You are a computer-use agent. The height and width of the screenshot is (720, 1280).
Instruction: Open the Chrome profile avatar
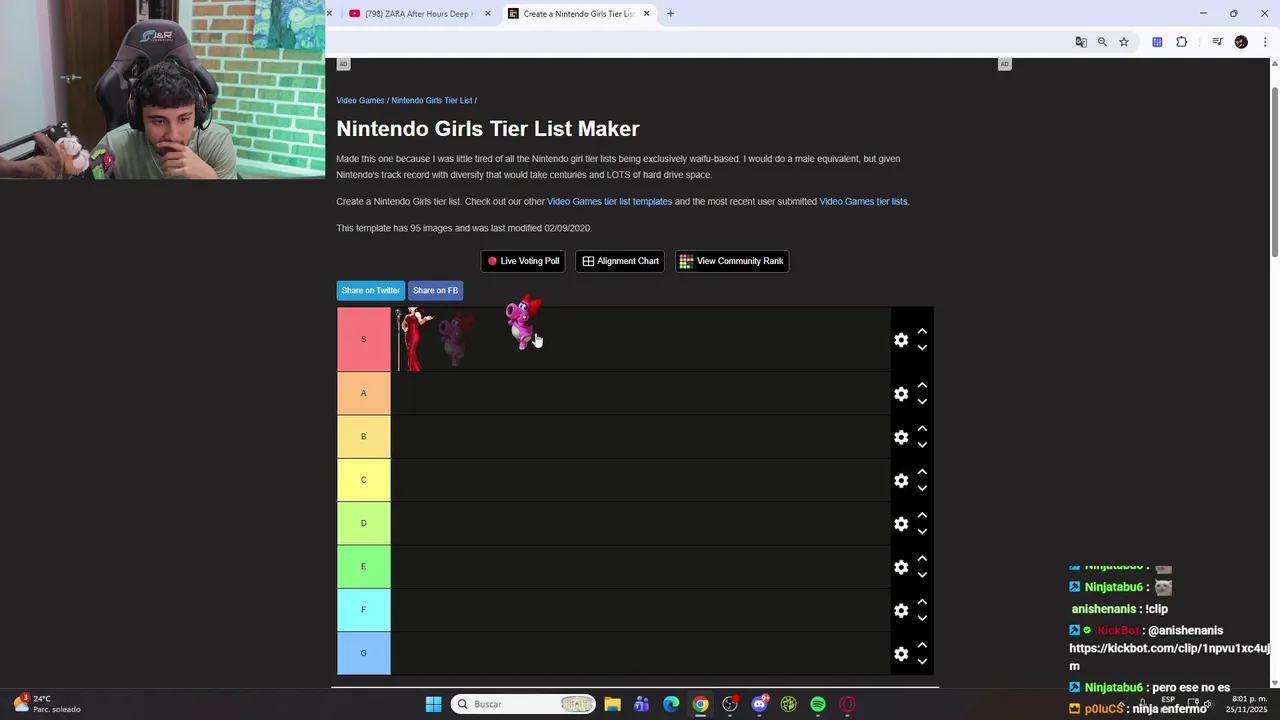1241,42
